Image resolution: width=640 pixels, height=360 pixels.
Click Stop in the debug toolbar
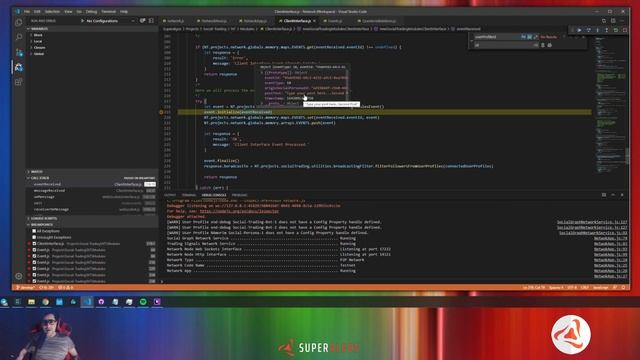[x=624, y=30]
